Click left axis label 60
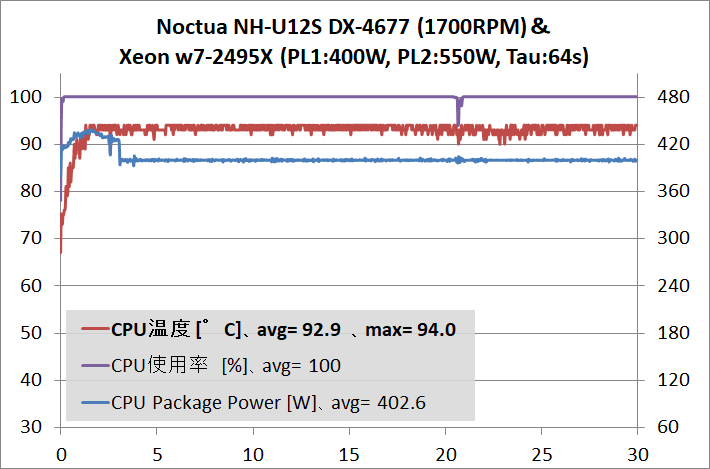Screen dimensions: 710x469 tap(31, 286)
